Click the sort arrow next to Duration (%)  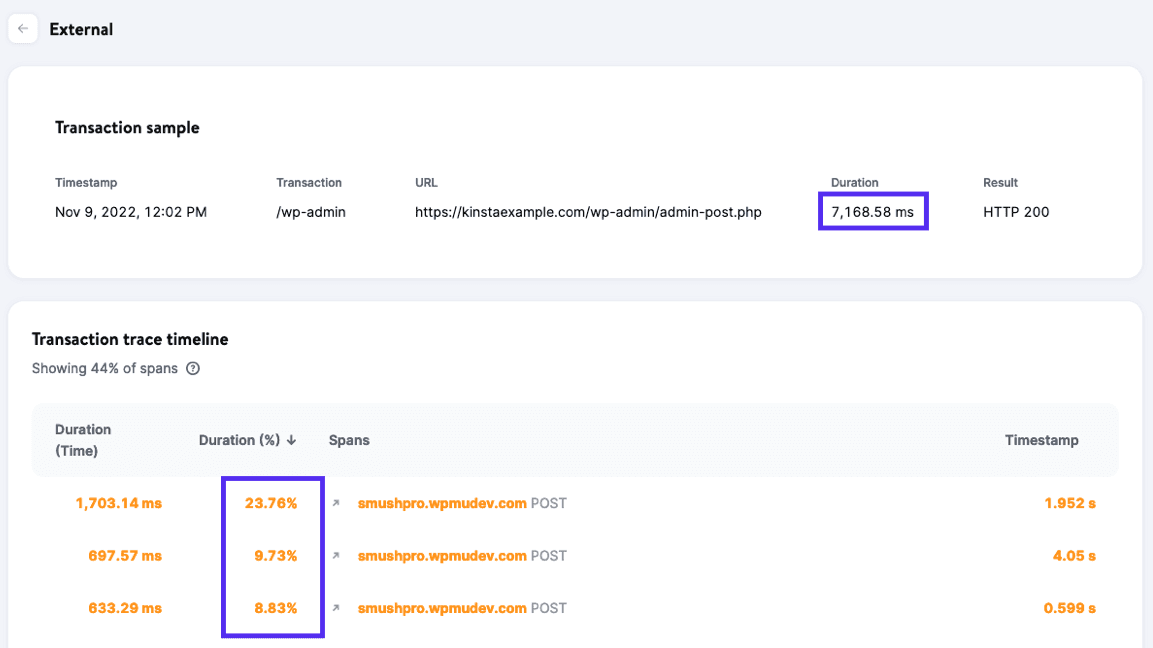[x=290, y=440]
